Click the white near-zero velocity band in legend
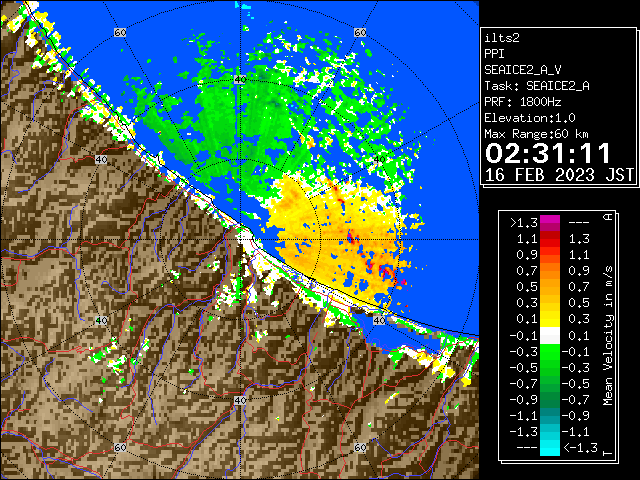Viewport: 640px width, 480px height. (x=550, y=335)
